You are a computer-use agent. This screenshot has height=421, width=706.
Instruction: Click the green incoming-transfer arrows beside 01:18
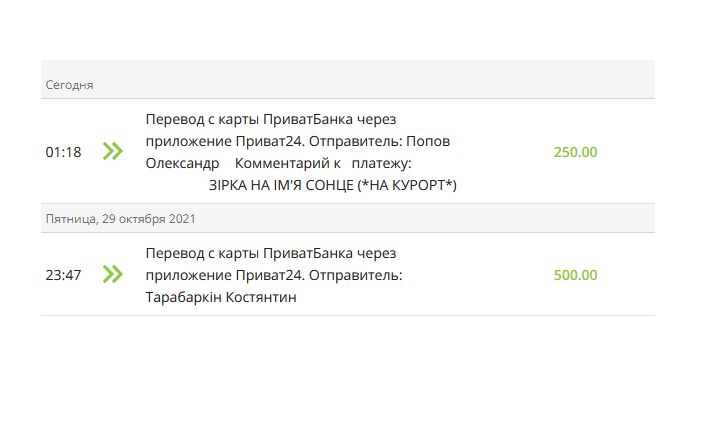click(113, 151)
